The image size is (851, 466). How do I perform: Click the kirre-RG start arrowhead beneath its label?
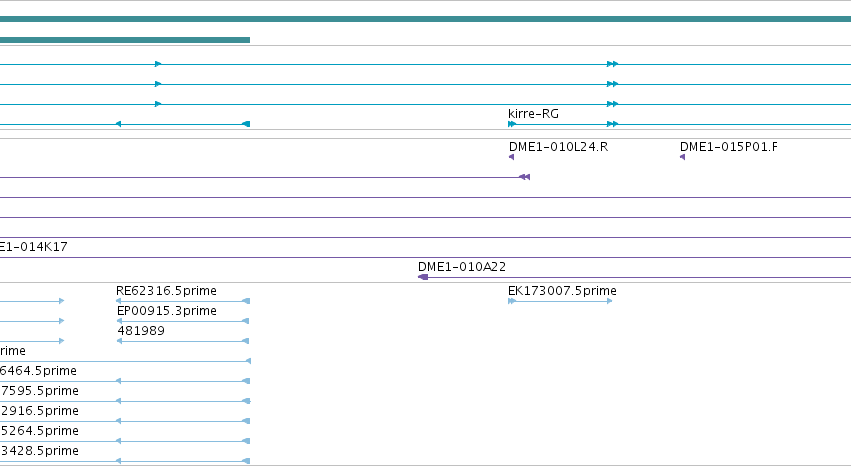click(512, 124)
